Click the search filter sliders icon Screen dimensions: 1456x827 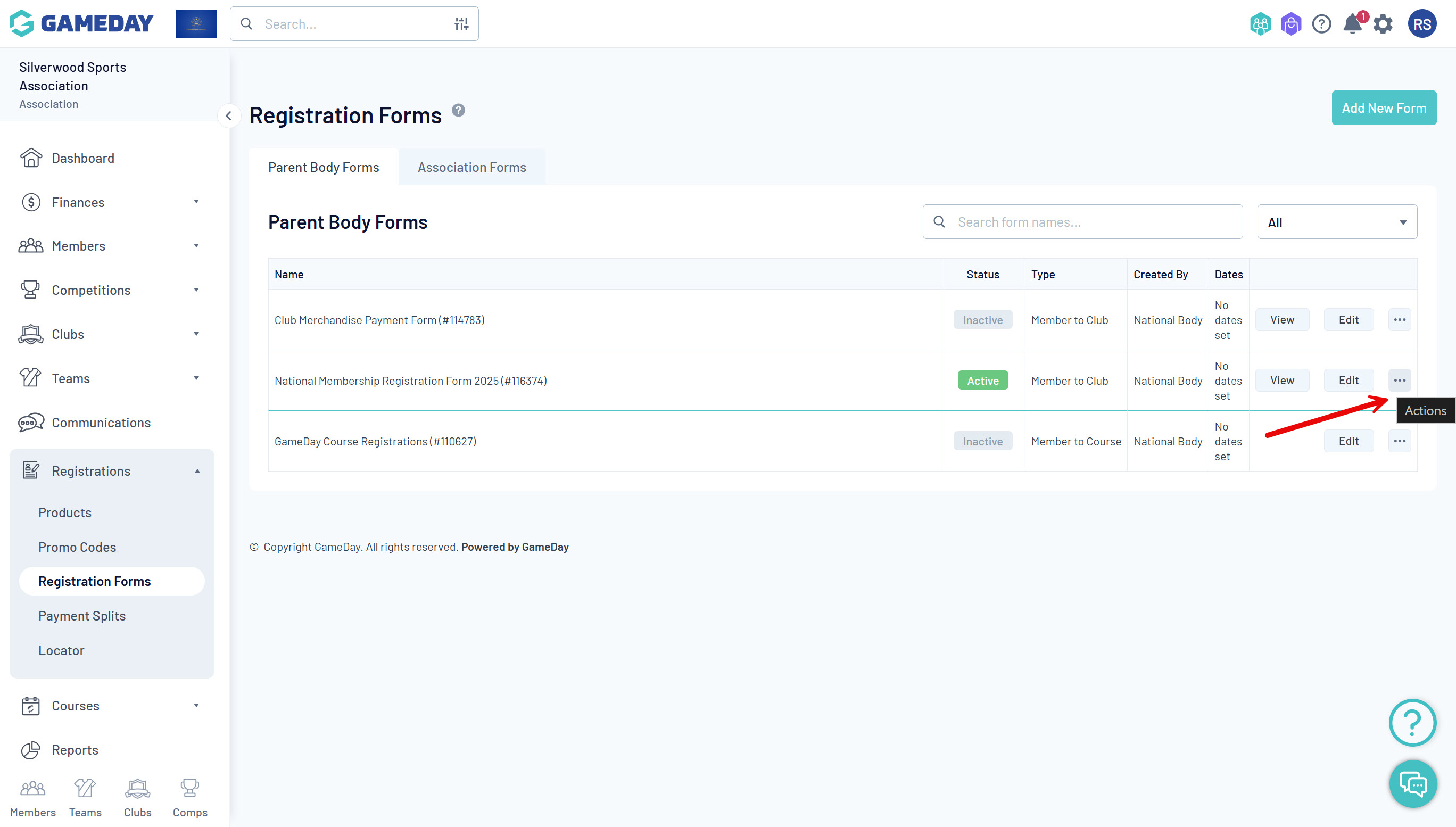[461, 24]
